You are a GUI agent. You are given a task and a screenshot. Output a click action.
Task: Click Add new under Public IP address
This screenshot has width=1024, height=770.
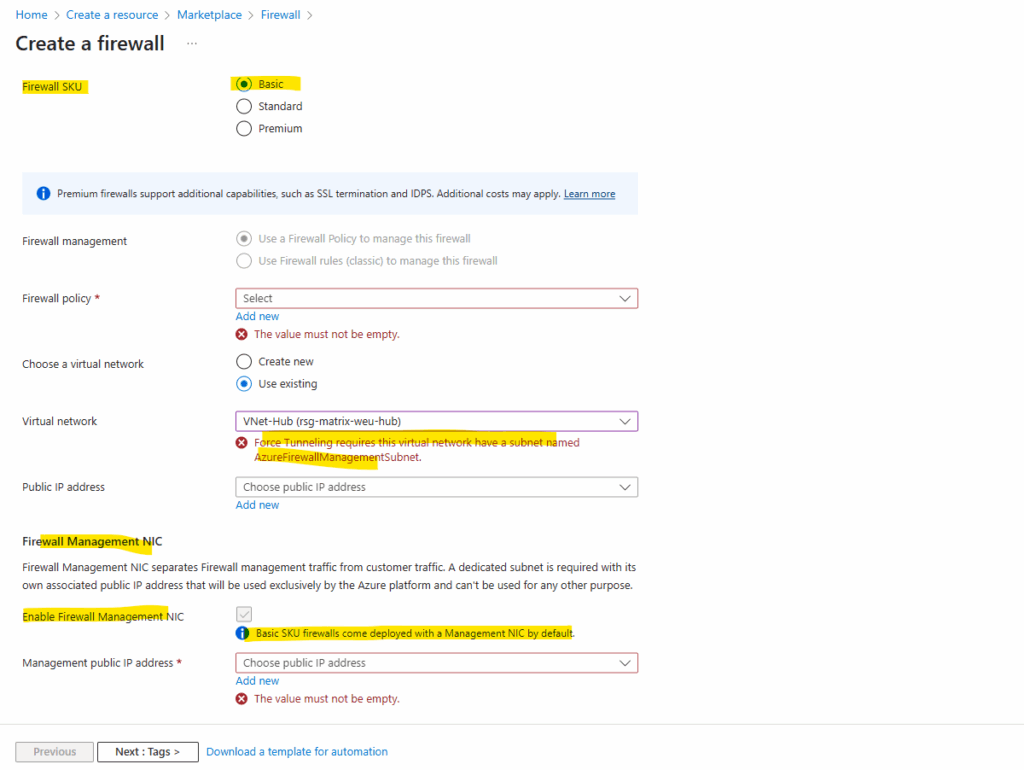click(x=257, y=505)
